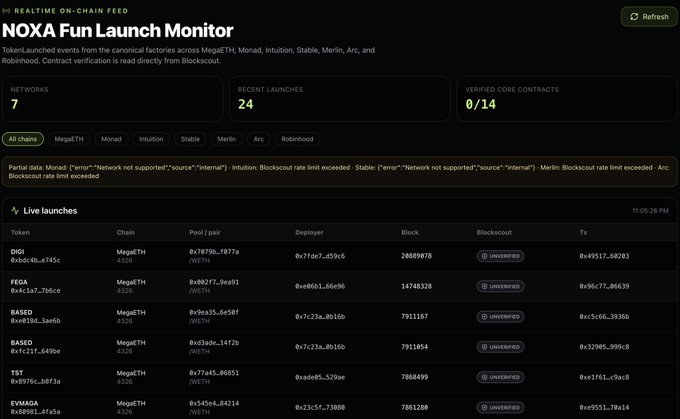
Task: Filter launches by Arc chain
Action: pos(258,139)
